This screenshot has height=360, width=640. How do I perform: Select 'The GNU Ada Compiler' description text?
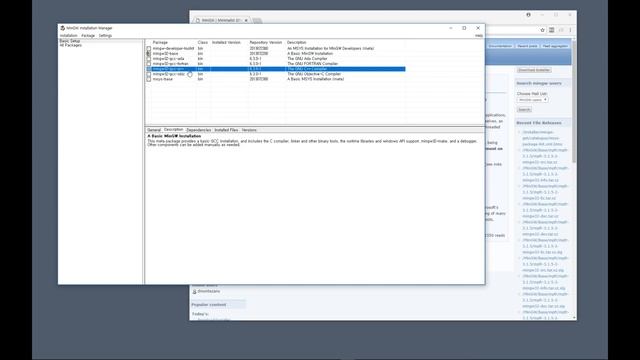coord(307,59)
